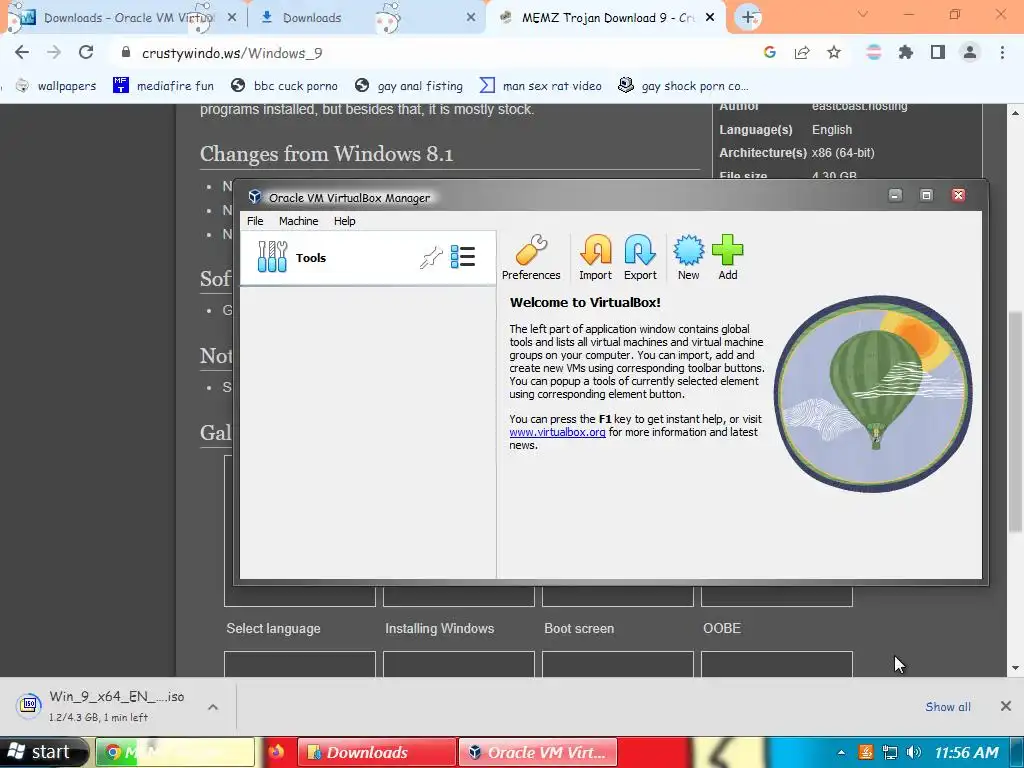1024x768 pixels.
Task: Open Downloads folder from taskbar
Action: click(x=377, y=752)
